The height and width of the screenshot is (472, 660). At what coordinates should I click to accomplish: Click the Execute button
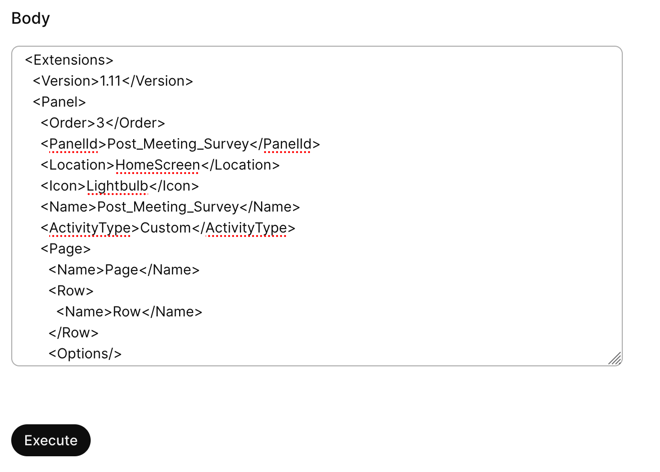click(x=51, y=440)
